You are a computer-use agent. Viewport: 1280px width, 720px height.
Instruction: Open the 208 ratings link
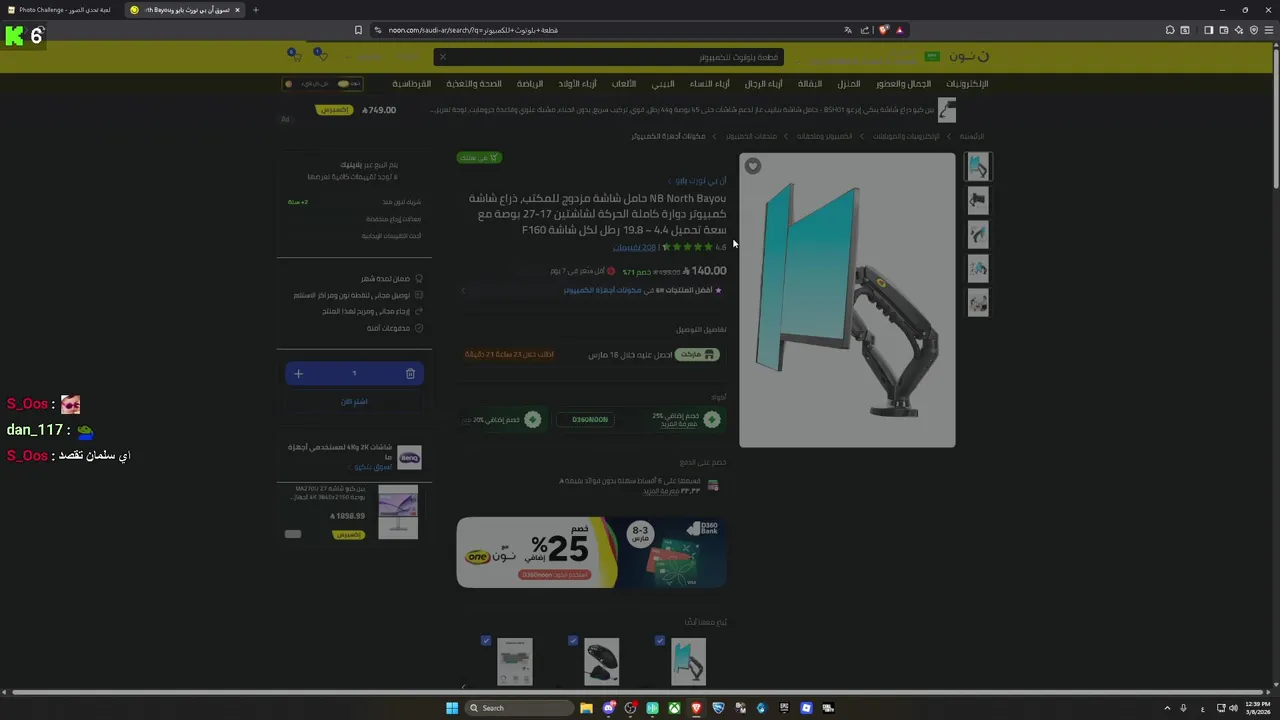coord(634,248)
